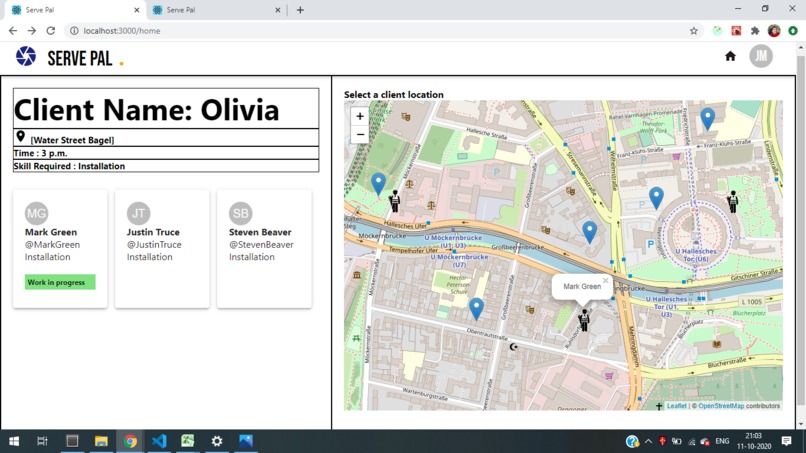
Task: Open Task View in taskbar
Action: [x=42, y=441]
